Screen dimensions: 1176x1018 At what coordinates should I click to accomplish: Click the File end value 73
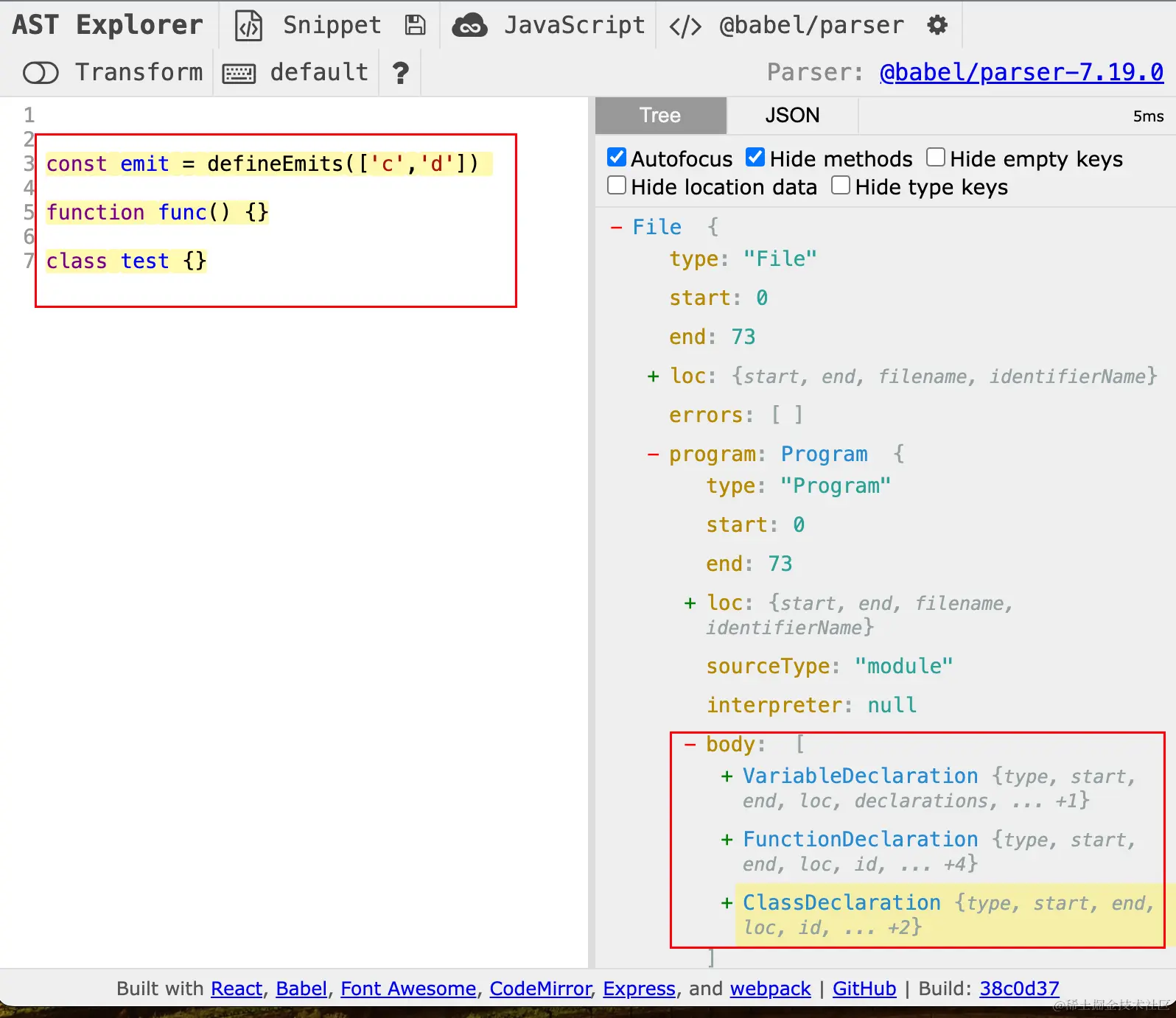[x=743, y=337]
